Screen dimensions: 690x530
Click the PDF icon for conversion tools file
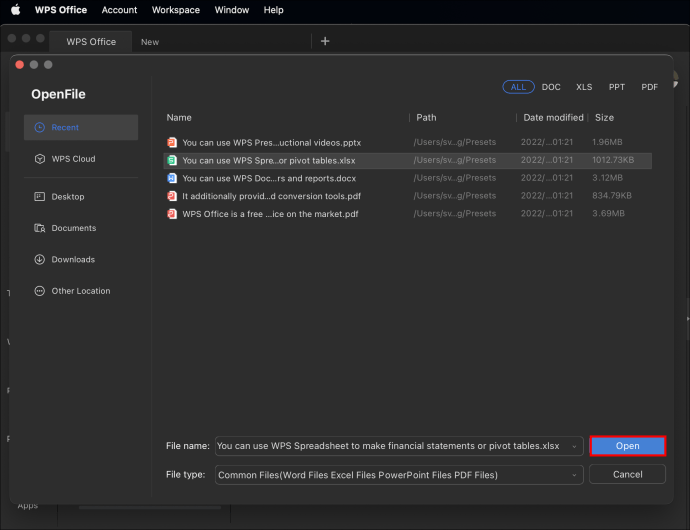(172, 196)
